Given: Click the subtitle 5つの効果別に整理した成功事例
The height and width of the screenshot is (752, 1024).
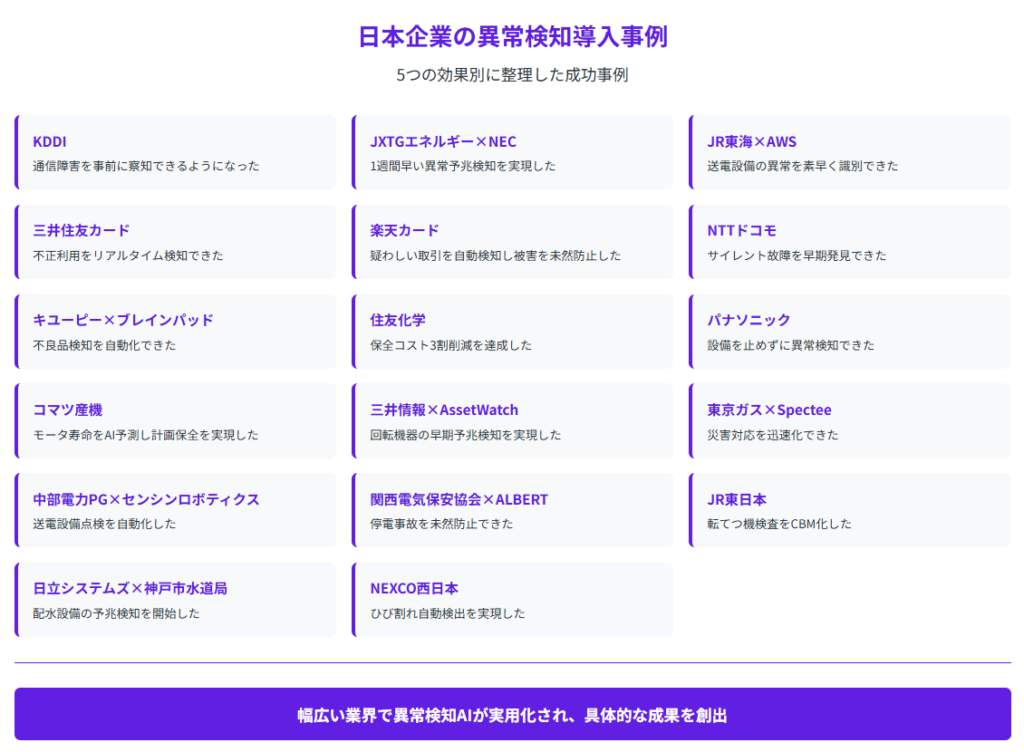Looking at the screenshot, I should point(512,75).
